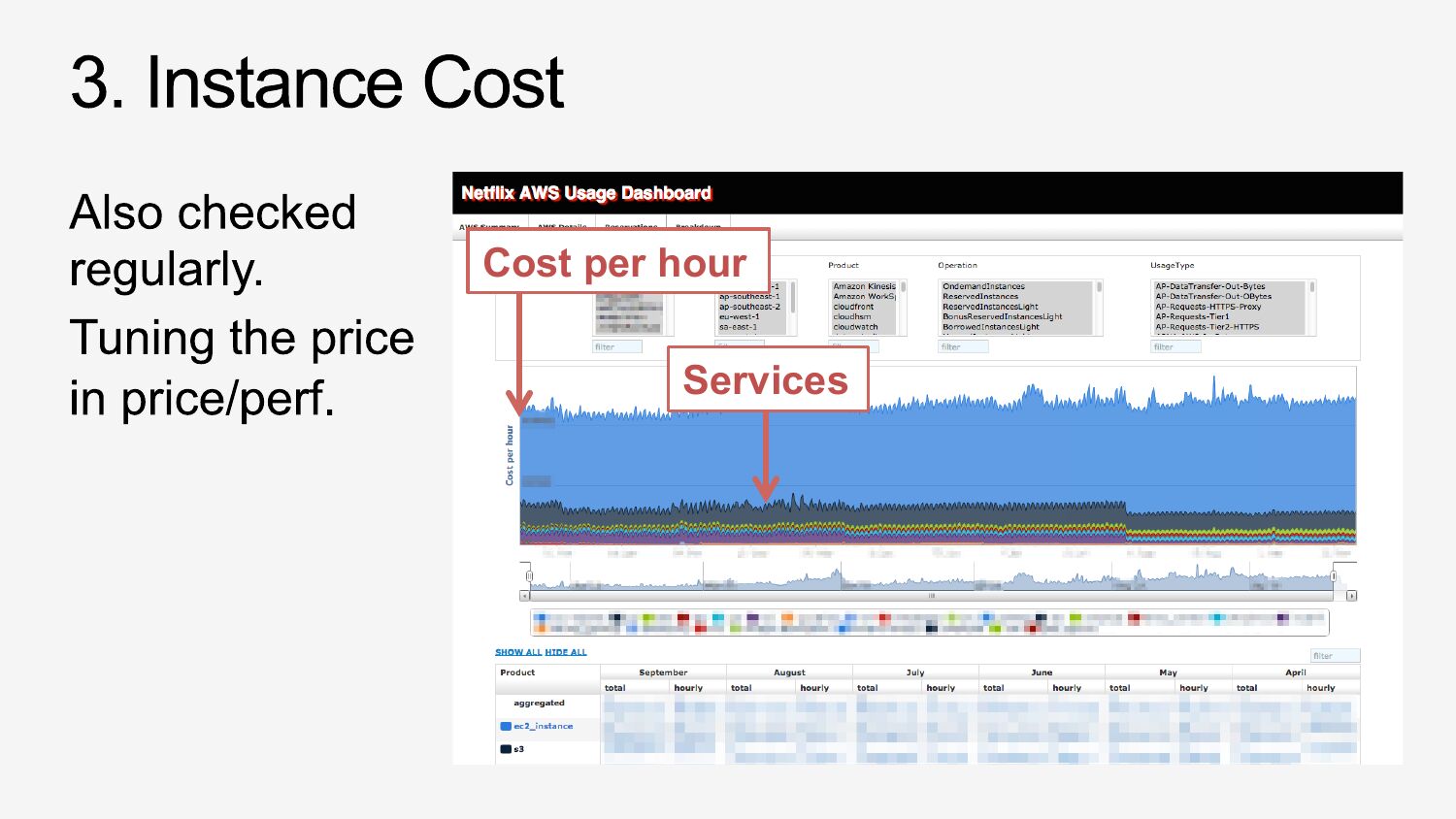Click filter field under UsageType list

pyautogui.click(x=1175, y=346)
